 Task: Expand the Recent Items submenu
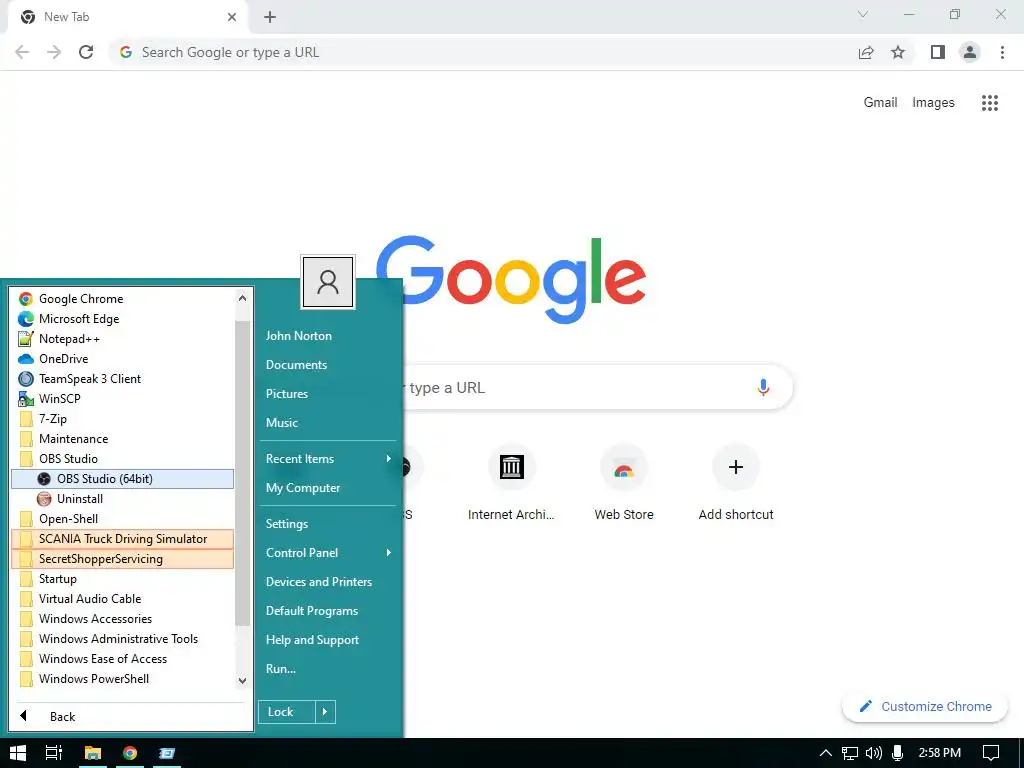click(x=328, y=458)
